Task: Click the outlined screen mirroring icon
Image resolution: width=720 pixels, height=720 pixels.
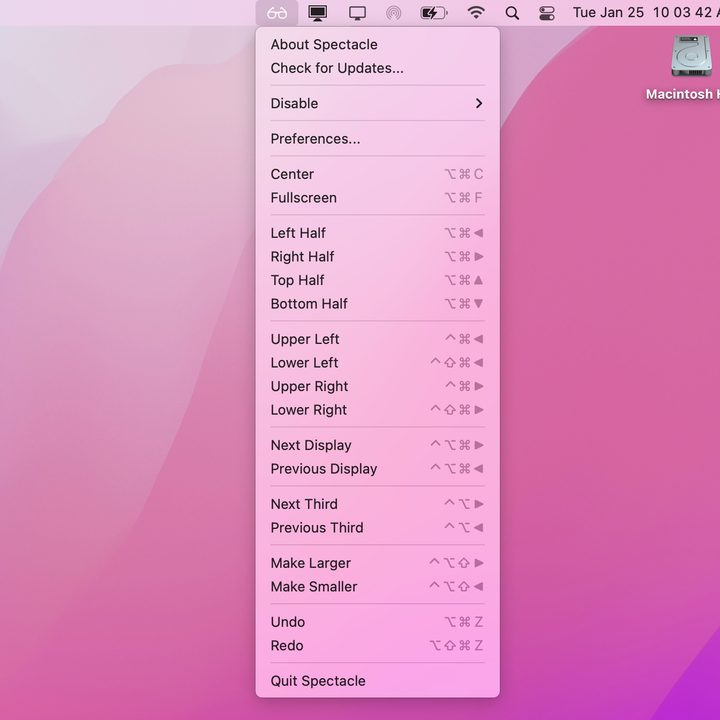Action: point(357,13)
